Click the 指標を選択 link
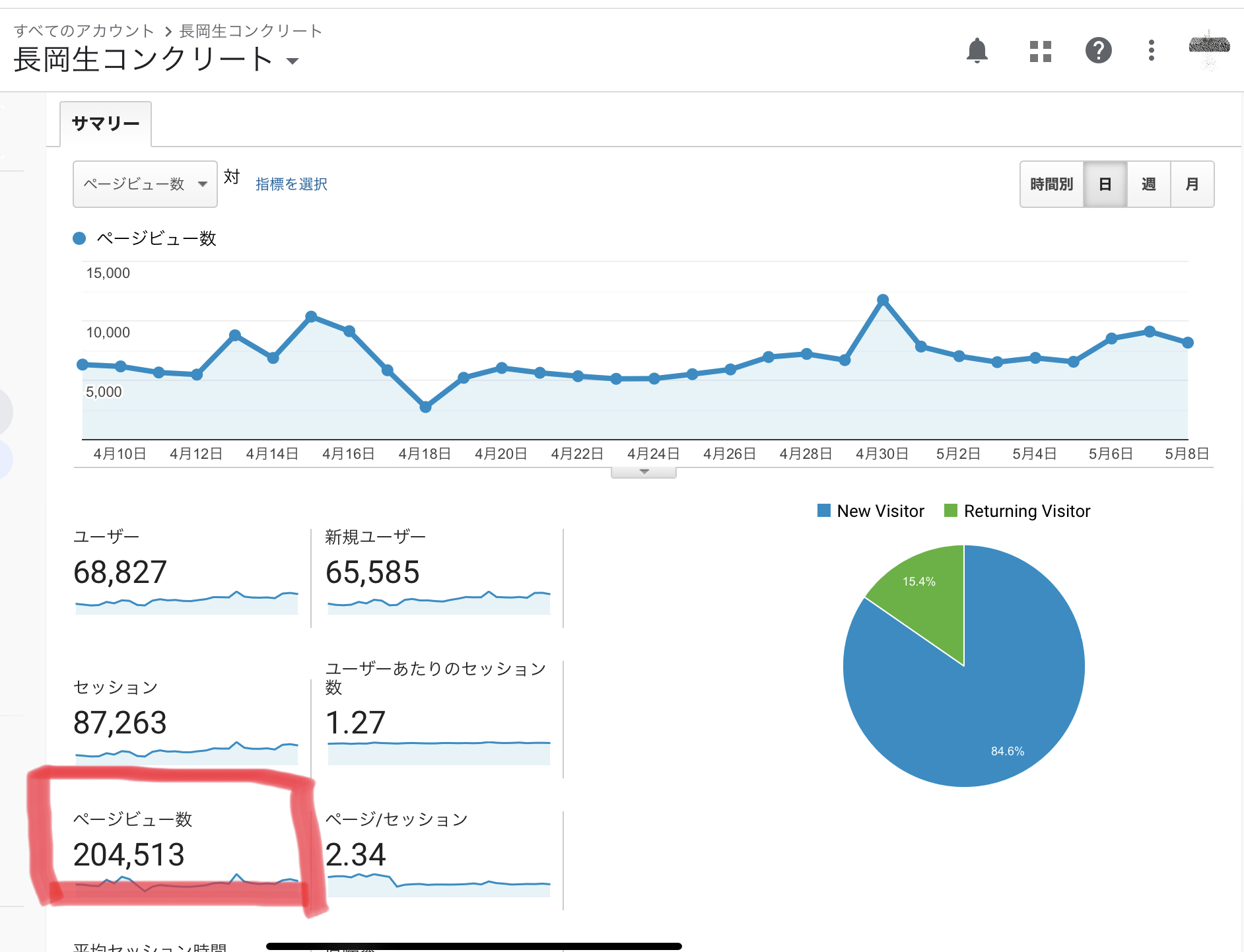 click(291, 184)
